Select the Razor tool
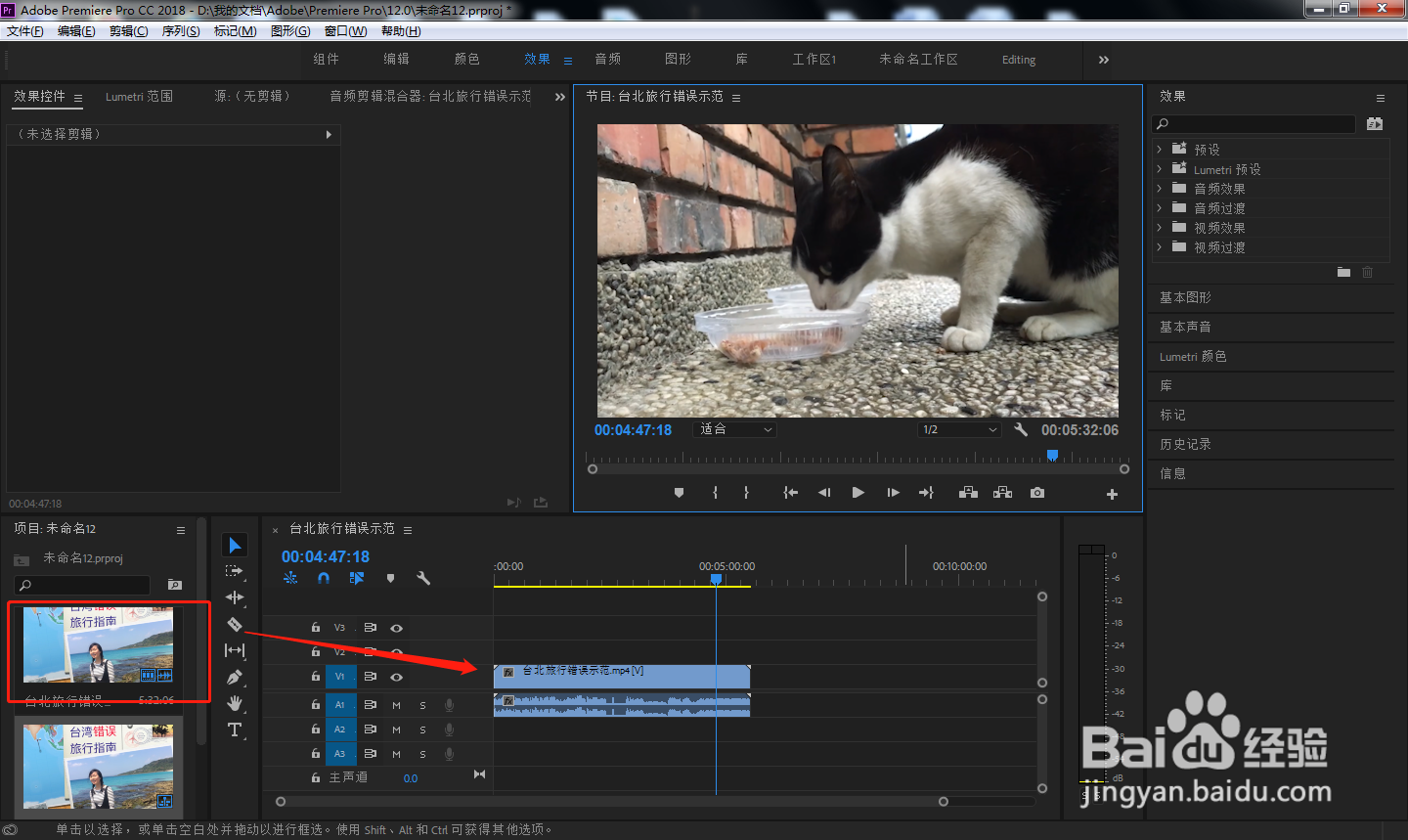 235,624
